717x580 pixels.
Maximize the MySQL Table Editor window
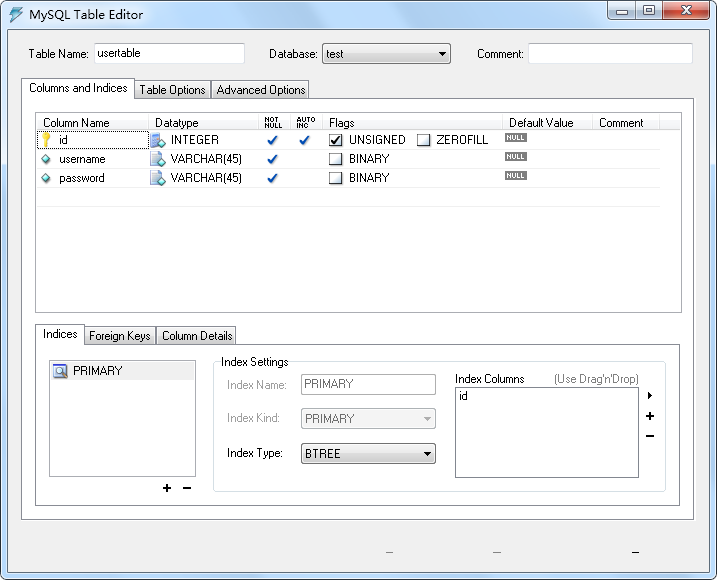(x=649, y=11)
